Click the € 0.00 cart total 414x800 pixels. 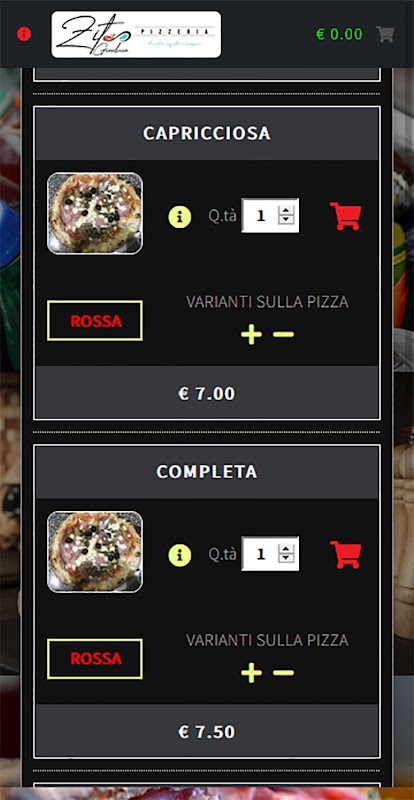pos(339,34)
